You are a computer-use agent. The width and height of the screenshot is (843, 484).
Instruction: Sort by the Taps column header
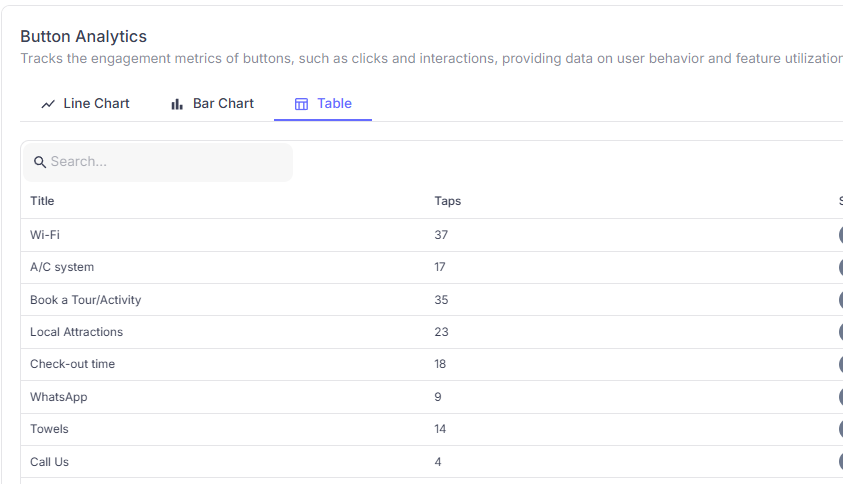447,201
